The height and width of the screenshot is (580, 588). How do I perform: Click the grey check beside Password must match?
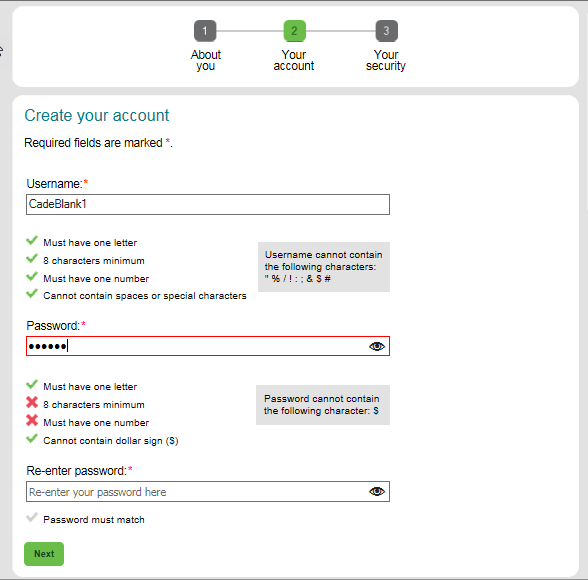point(32,517)
